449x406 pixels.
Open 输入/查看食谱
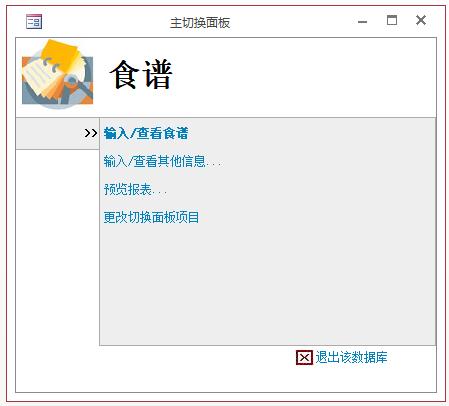point(146,133)
